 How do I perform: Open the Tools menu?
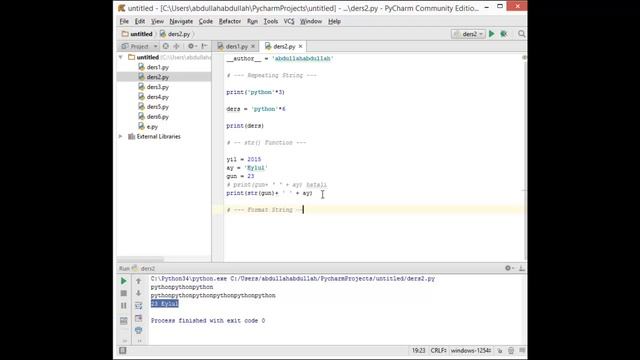click(x=271, y=21)
